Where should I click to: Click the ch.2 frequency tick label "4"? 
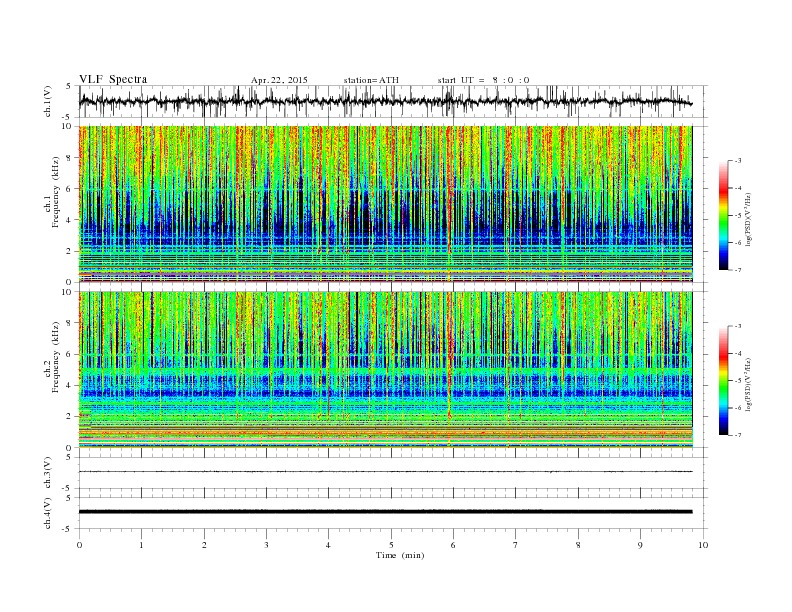coord(70,385)
